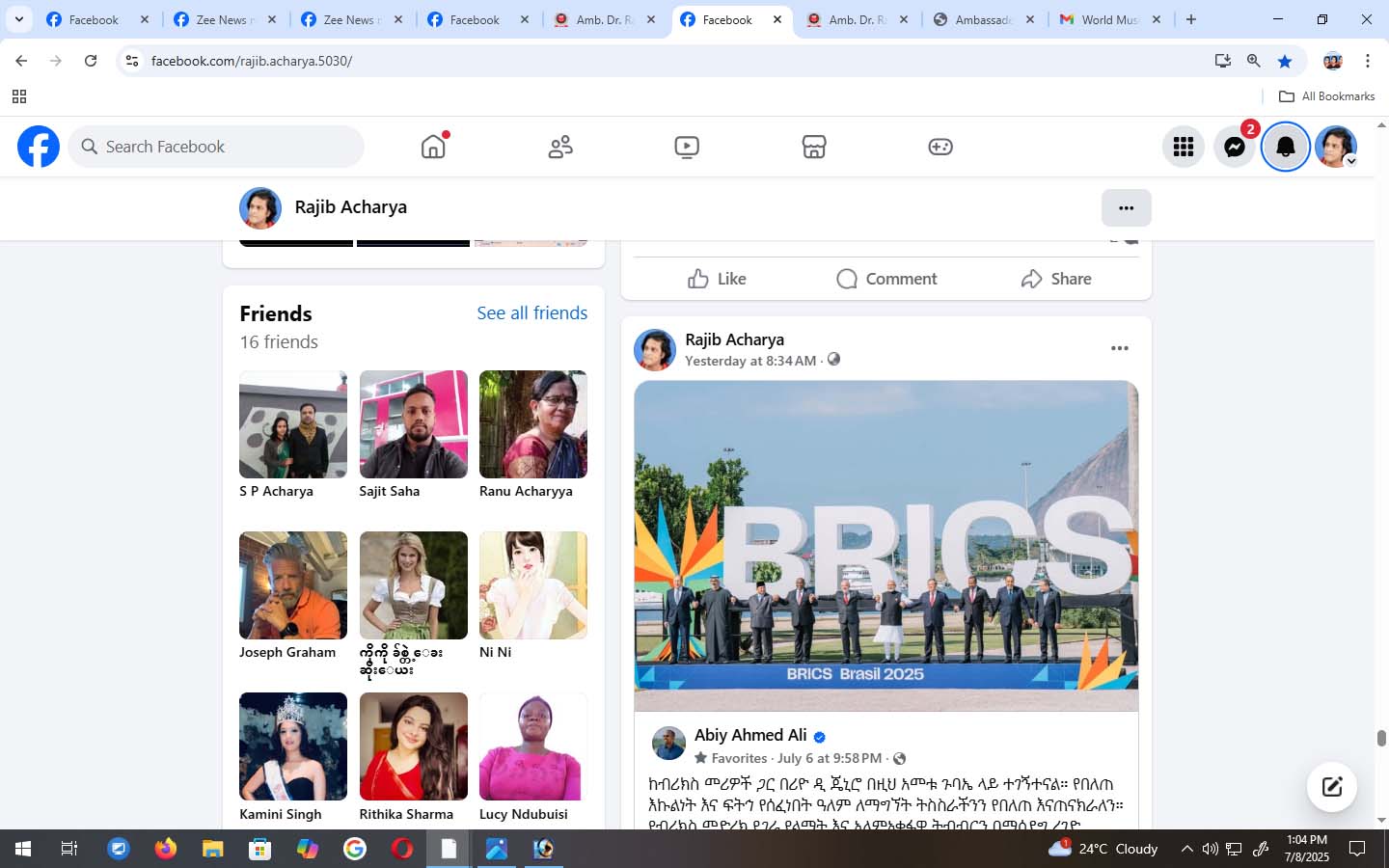The height and width of the screenshot is (868, 1389).
Task: Switch to first Zee News tab
Action: [x=224, y=19]
